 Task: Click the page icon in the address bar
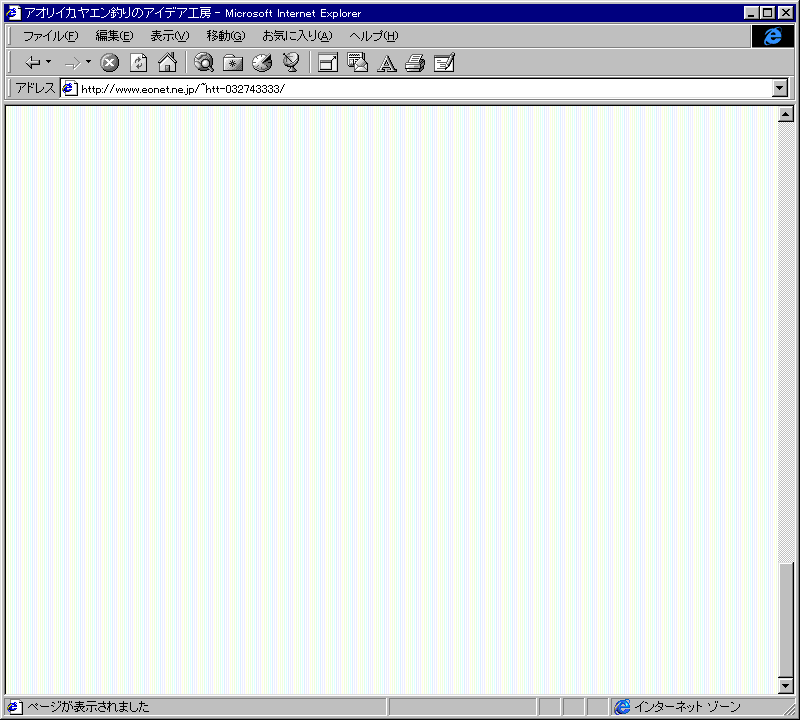point(69,88)
